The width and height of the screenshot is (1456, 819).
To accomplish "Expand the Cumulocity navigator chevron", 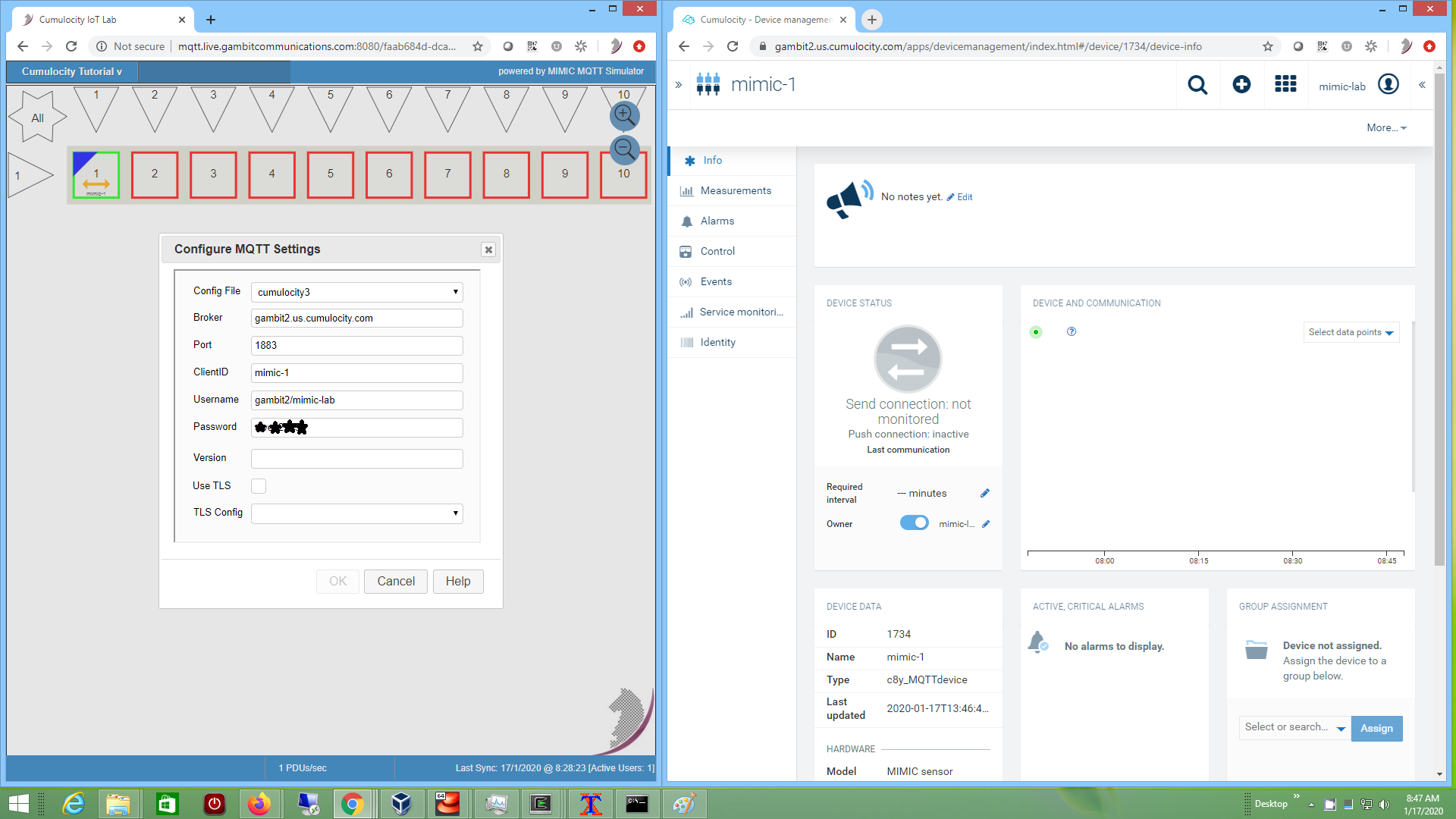I will point(679,85).
